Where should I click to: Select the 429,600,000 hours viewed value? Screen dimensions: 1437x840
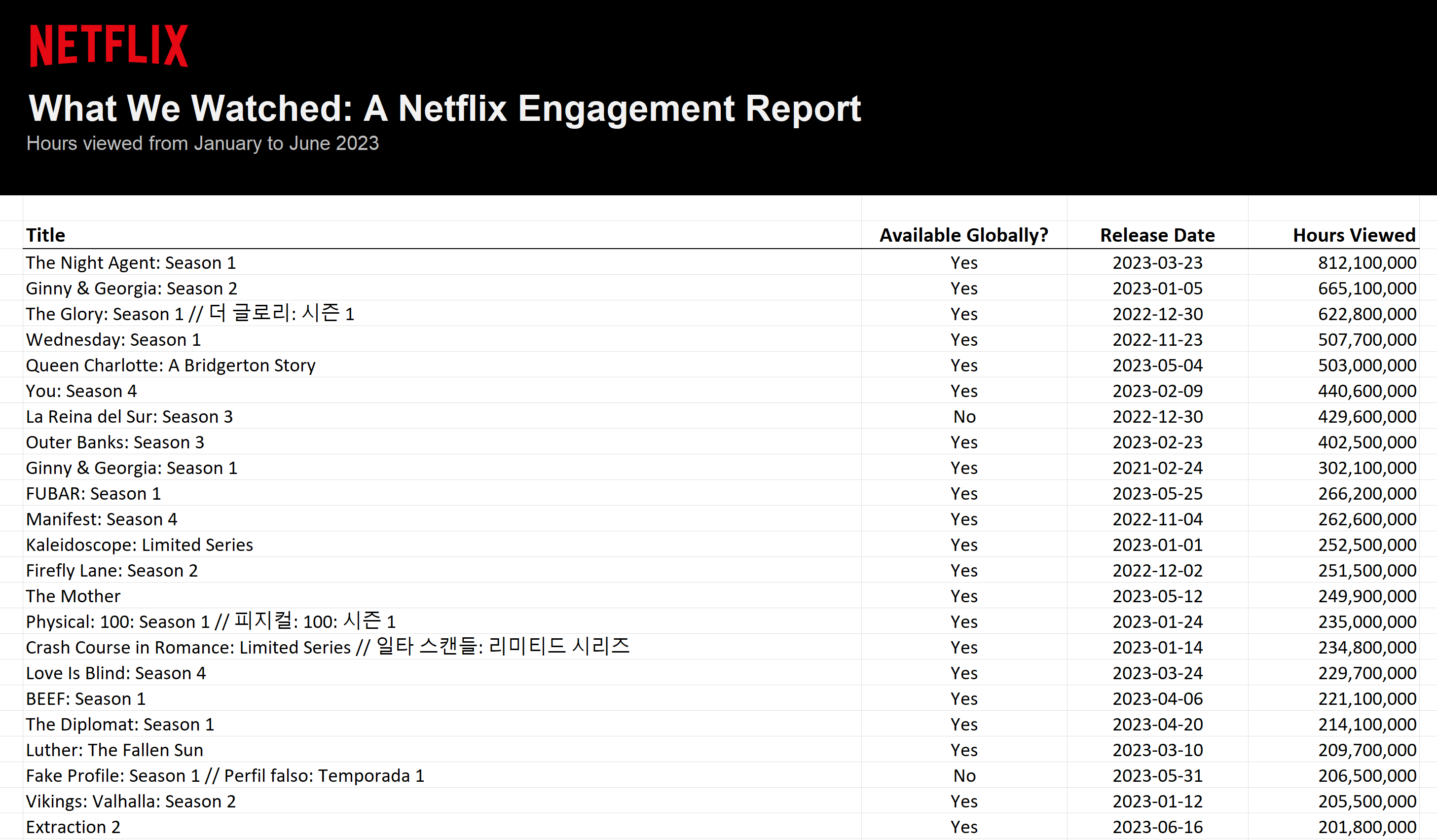coord(1367,417)
